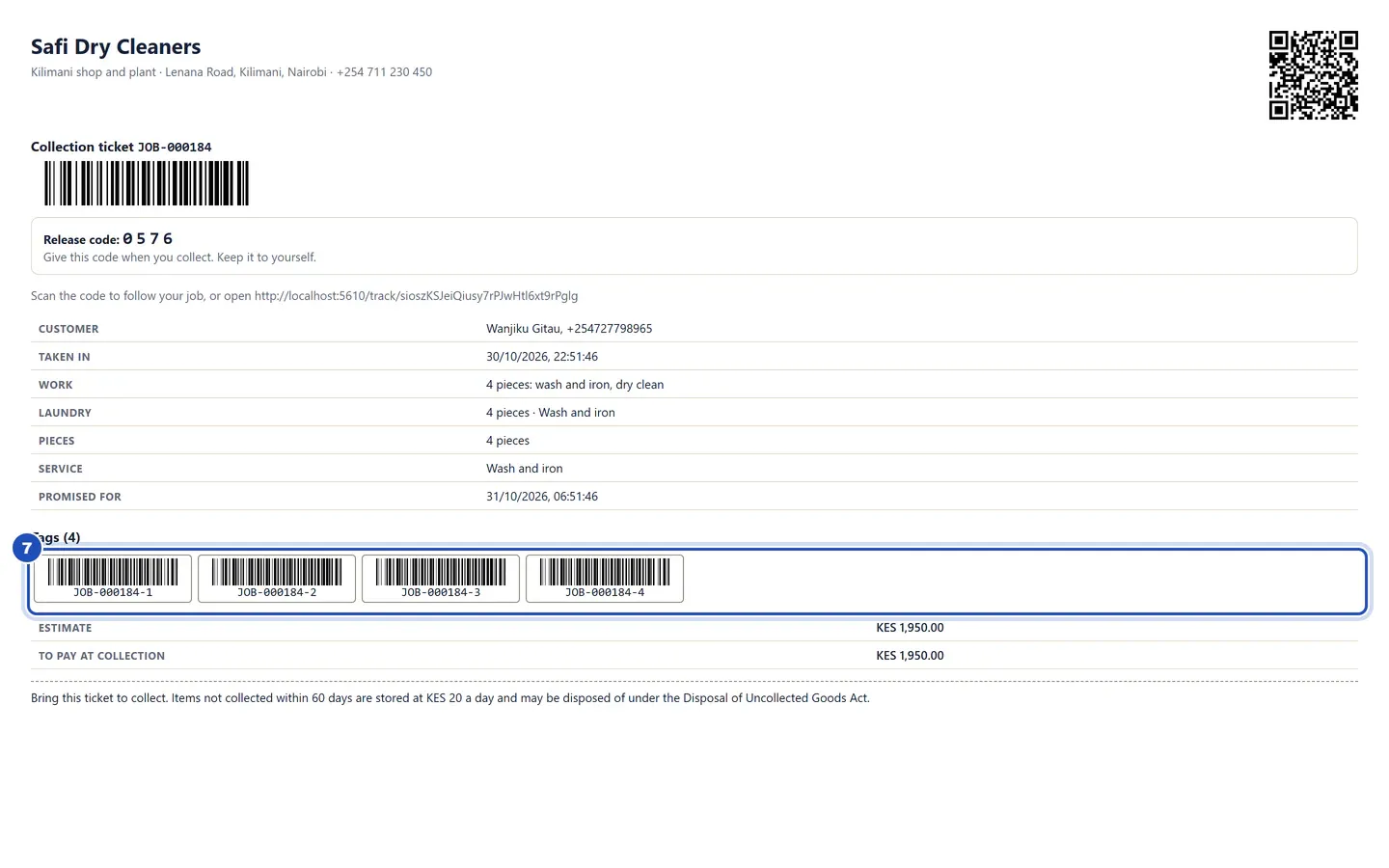Click the SERVICE value "Wash and iron"

click(525, 469)
